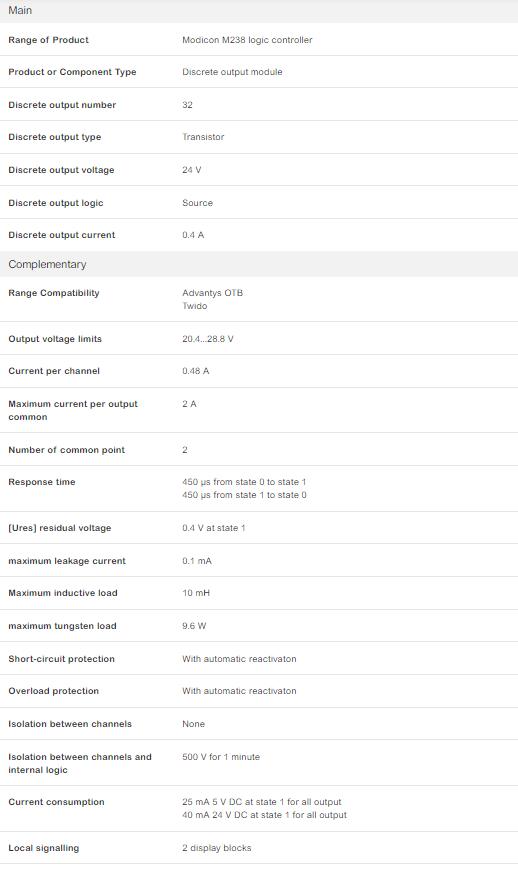Viewport: 518px width, 869px height.
Task: Select the Discrete output module text
Action: click(232, 72)
